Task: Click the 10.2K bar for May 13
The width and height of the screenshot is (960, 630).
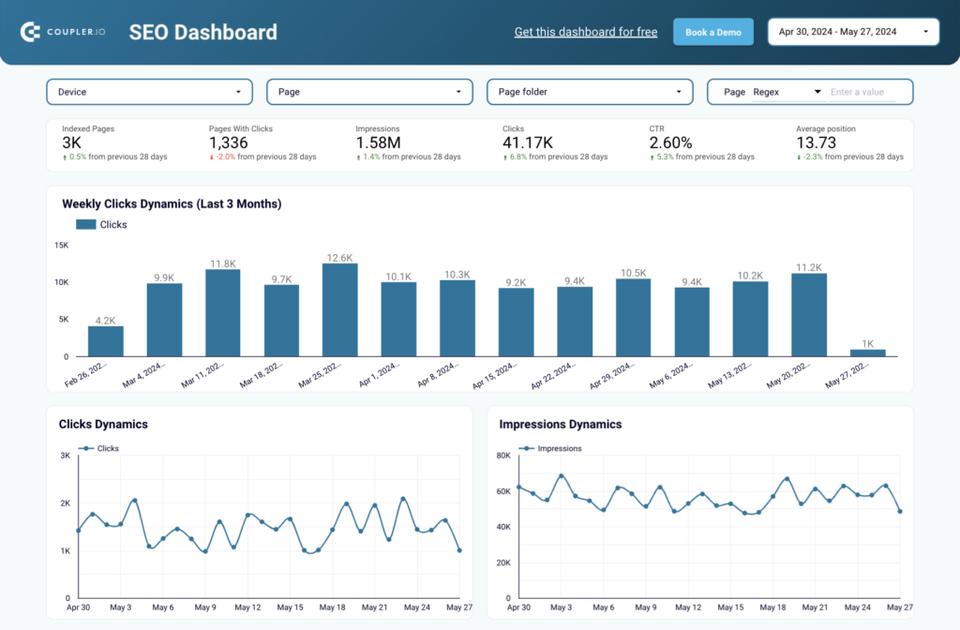Action: 750,319
